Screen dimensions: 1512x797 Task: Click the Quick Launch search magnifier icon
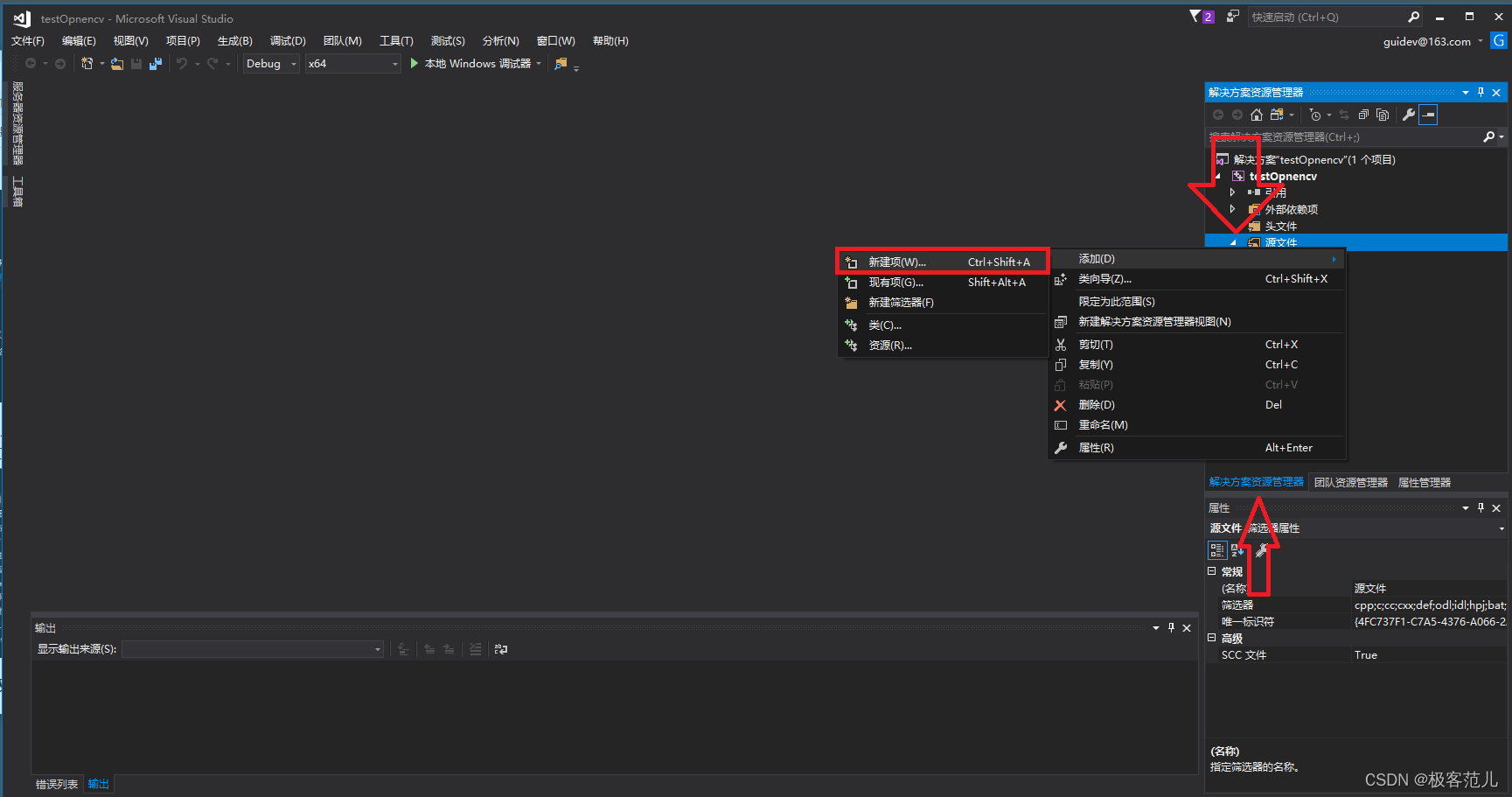click(1413, 17)
